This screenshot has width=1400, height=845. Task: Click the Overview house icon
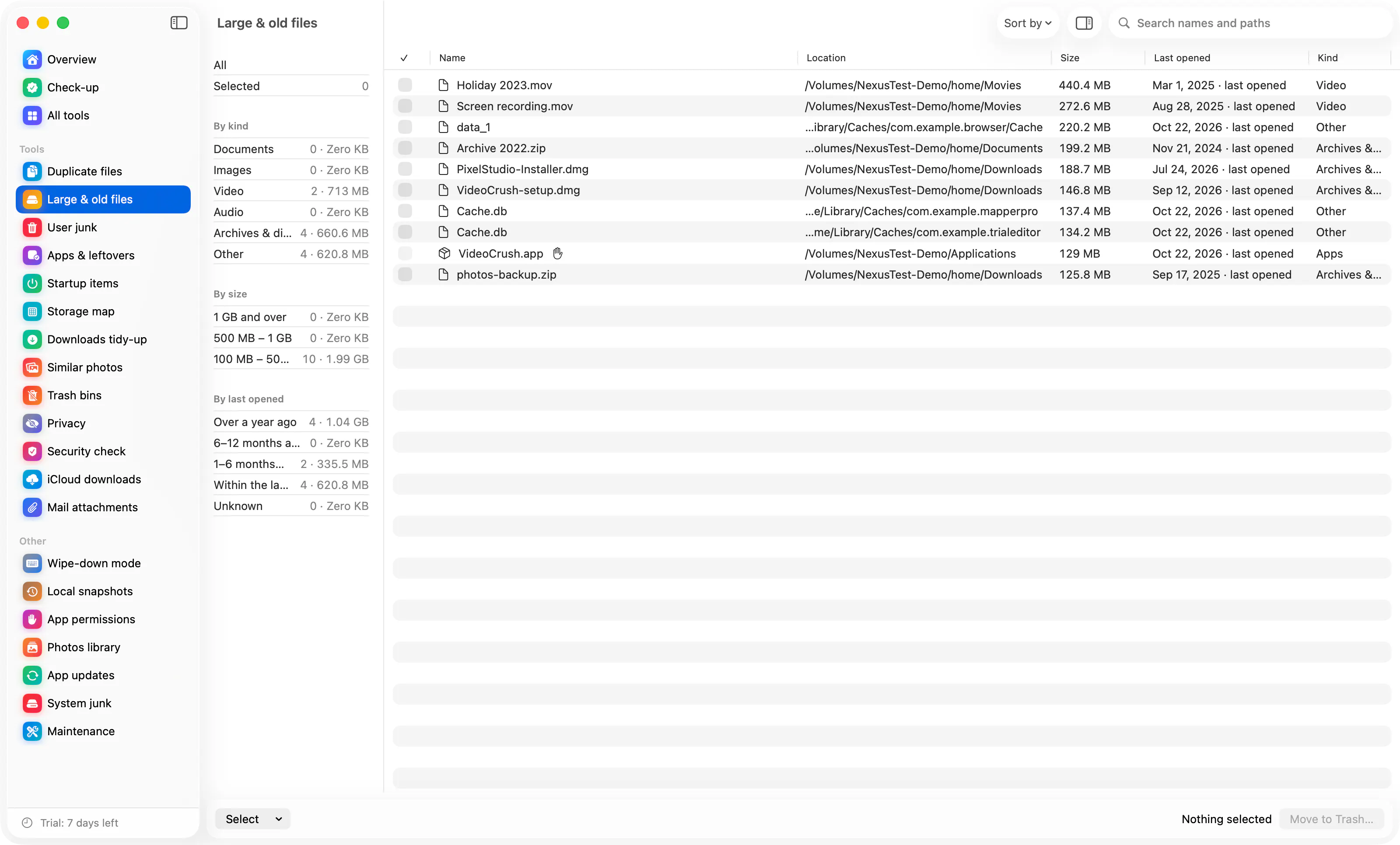coord(32,59)
